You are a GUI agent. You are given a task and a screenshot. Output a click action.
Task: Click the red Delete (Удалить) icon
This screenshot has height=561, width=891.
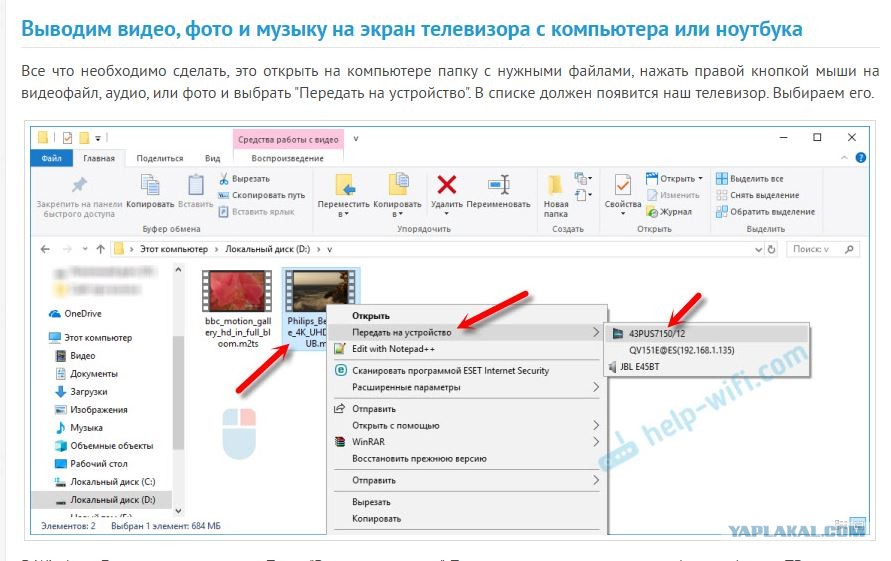pos(447,185)
